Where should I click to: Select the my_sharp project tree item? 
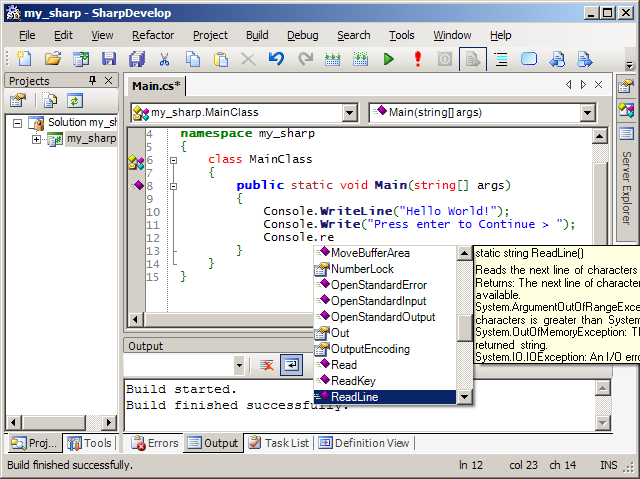click(x=91, y=139)
